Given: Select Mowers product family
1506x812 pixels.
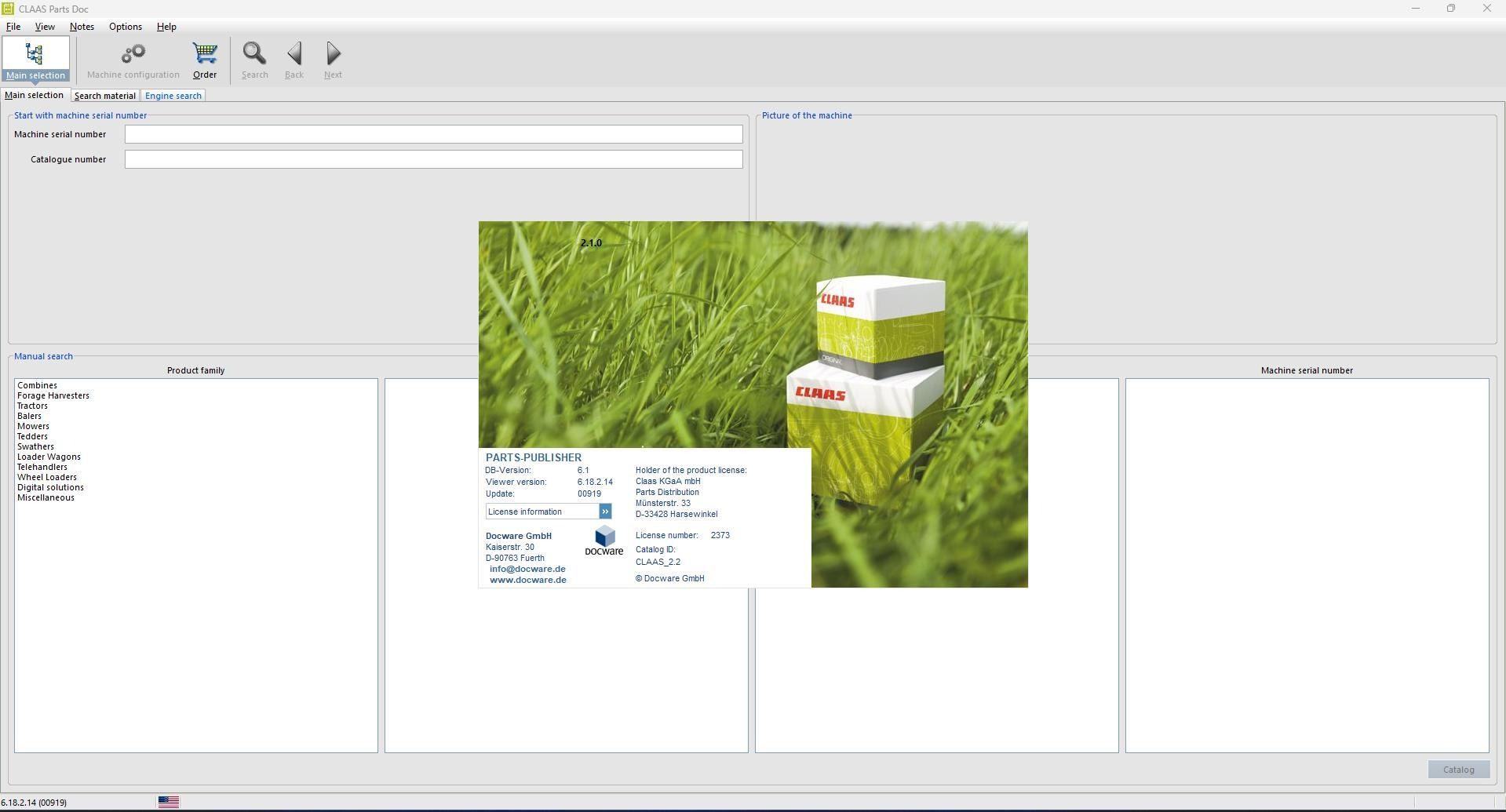Looking at the screenshot, I should coord(33,426).
